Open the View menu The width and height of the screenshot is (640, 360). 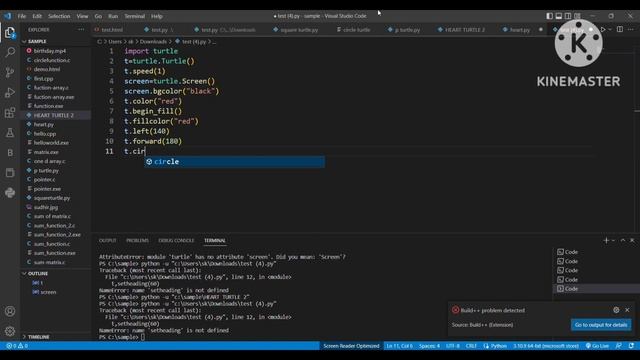coord(82,16)
